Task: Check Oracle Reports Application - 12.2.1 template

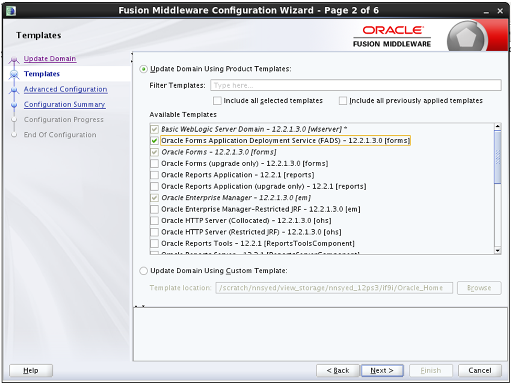Action: tap(154, 175)
